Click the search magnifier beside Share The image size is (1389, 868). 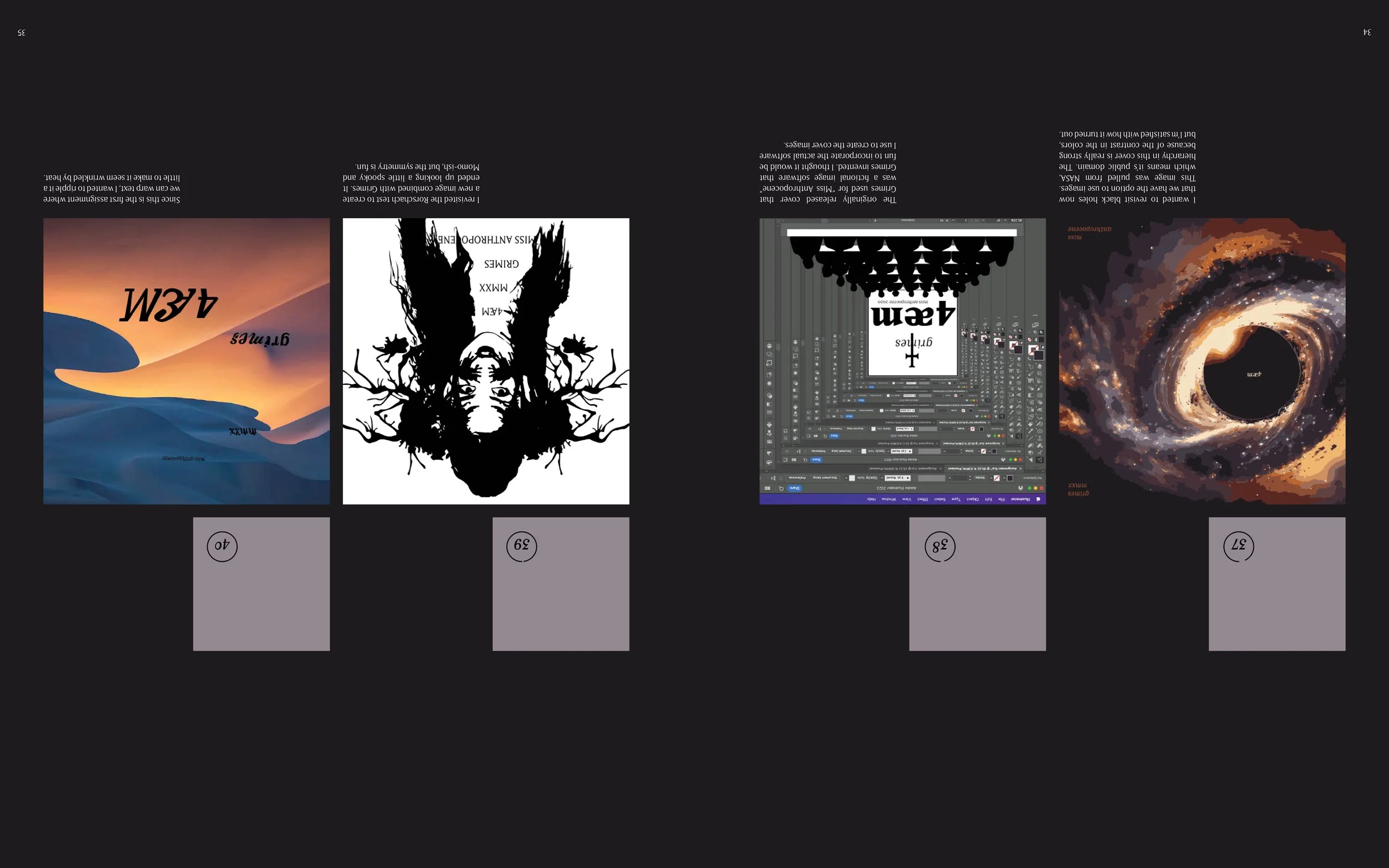782,489
